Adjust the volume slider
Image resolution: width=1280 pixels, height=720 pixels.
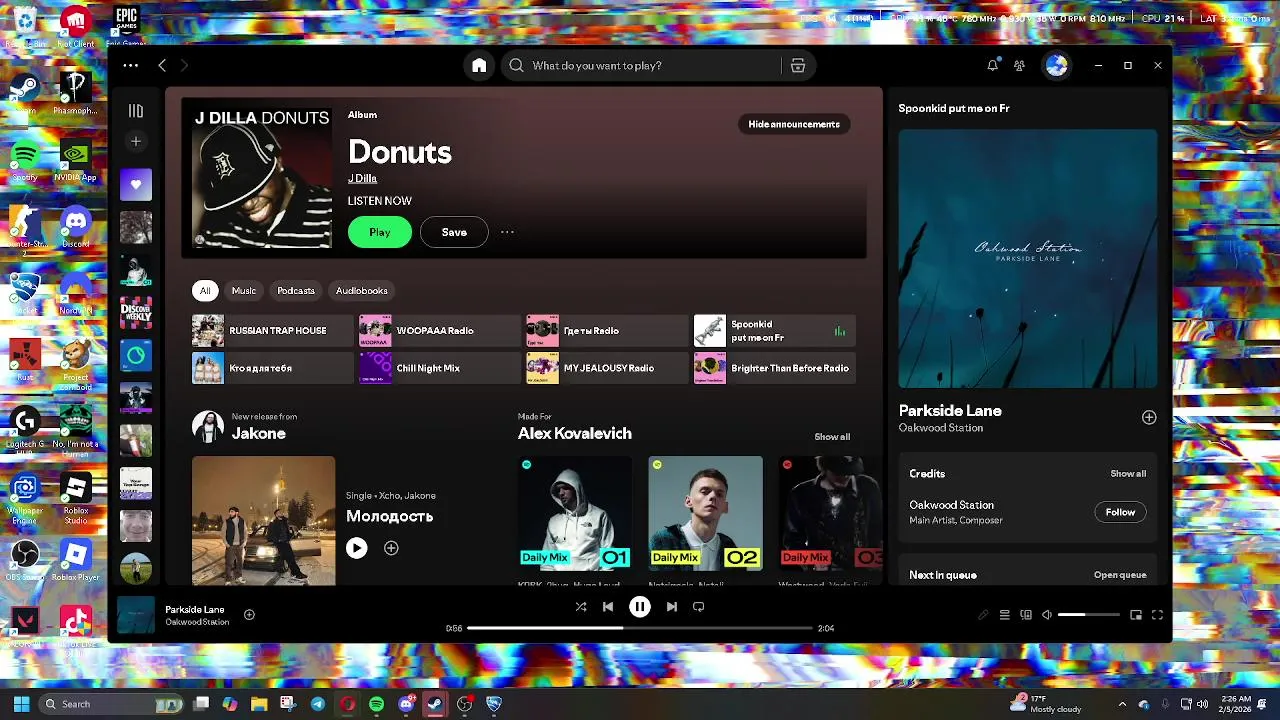(1088, 615)
